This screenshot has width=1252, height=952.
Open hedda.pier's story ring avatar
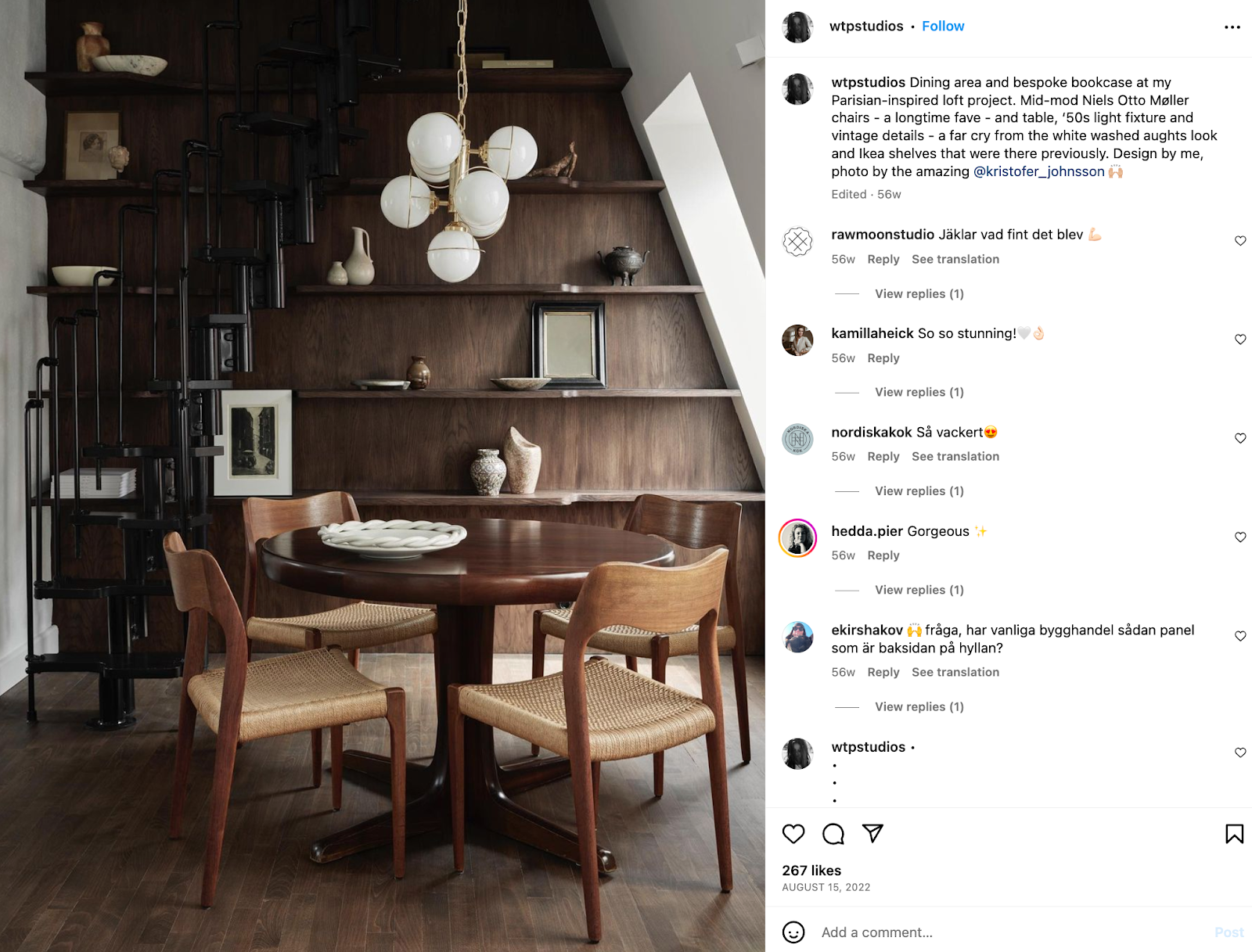click(797, 538)
